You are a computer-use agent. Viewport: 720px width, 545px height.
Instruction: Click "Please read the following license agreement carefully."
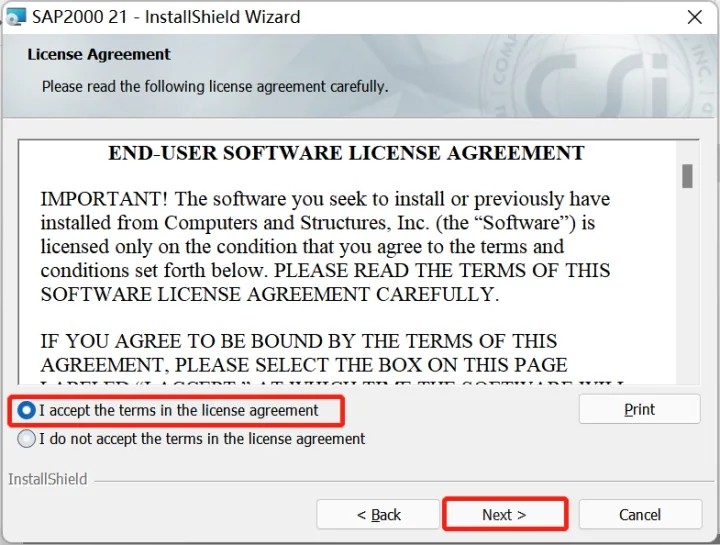pos(215,86)
